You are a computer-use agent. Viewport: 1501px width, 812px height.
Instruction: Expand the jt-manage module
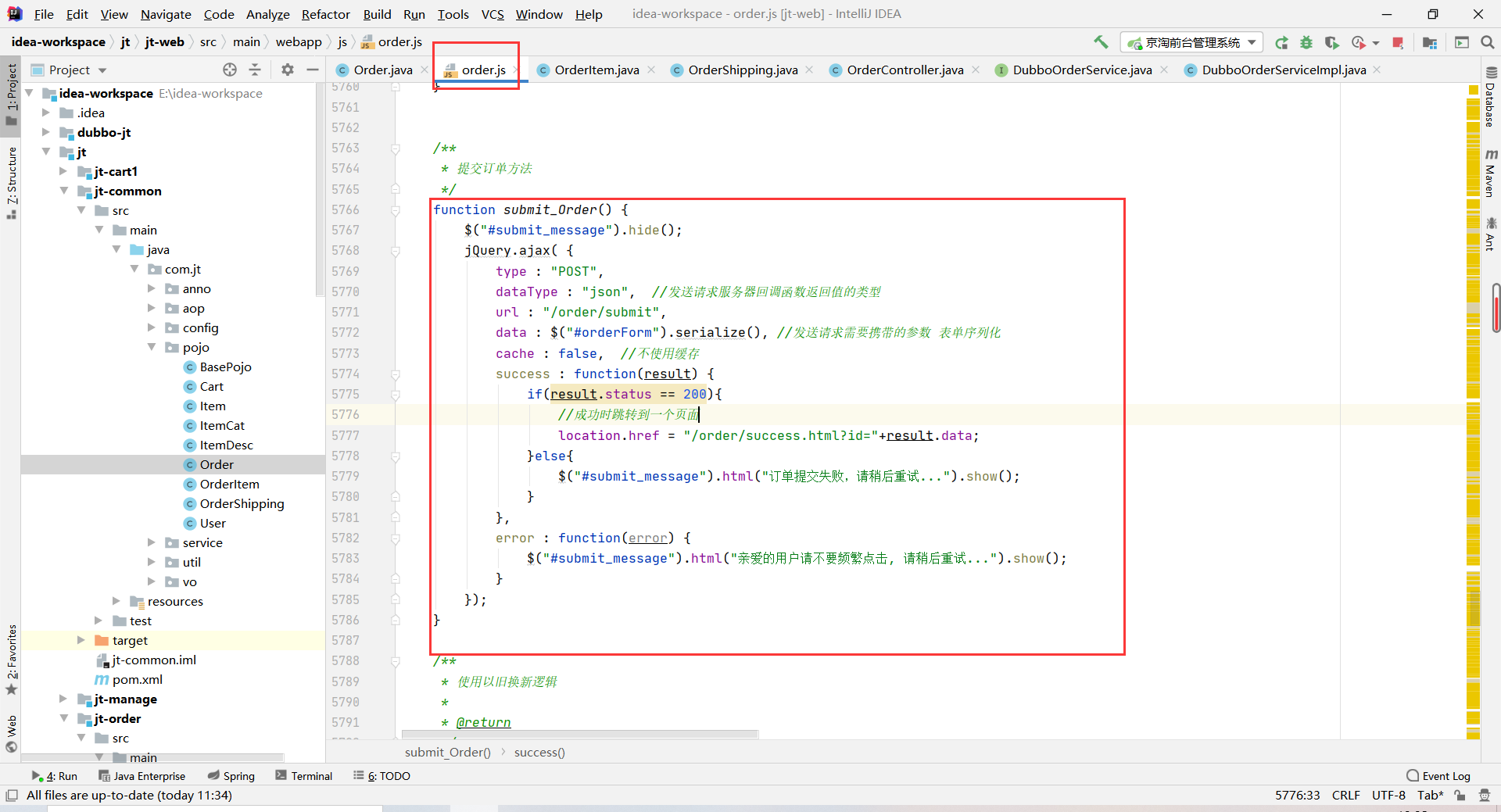click(63, 699)
